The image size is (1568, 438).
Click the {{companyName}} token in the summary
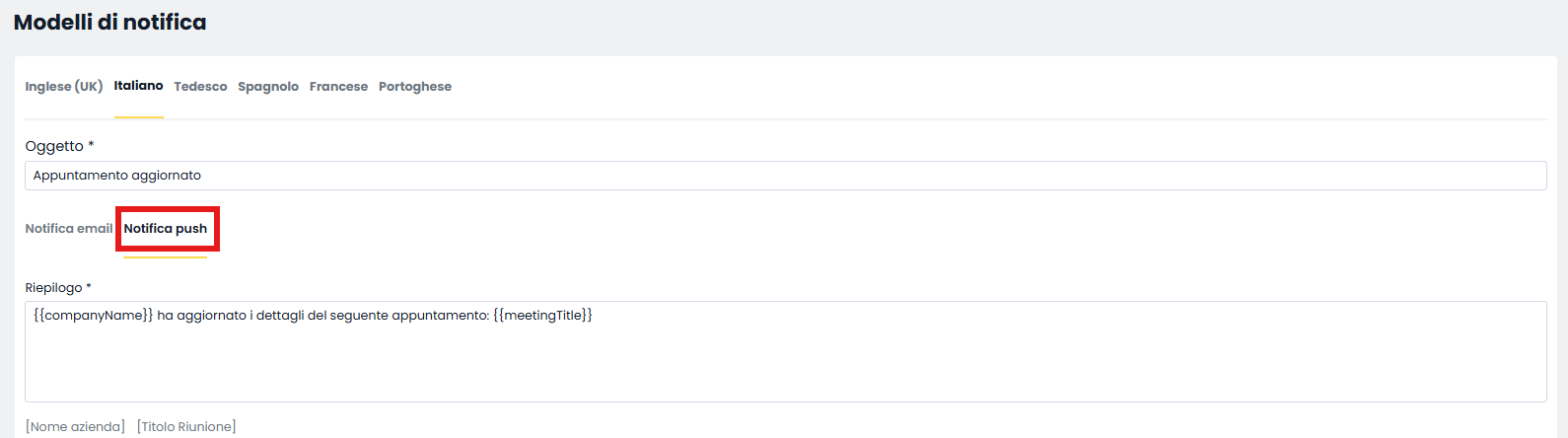pos(94,316)
